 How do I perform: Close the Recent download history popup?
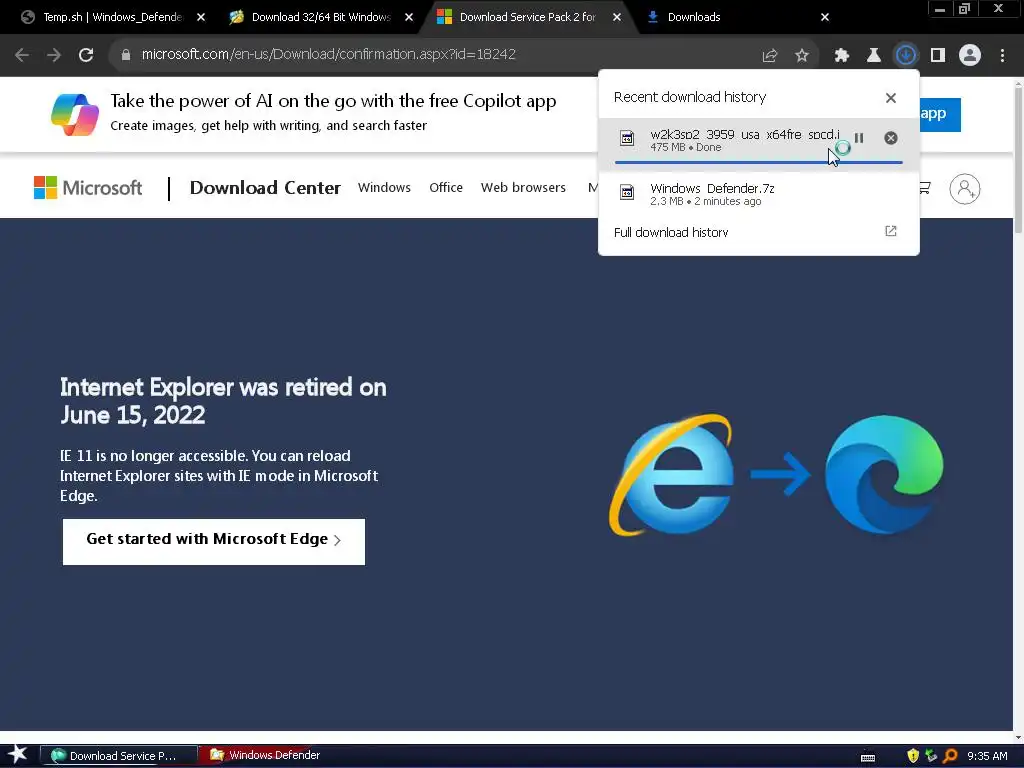tap(891, 98)
